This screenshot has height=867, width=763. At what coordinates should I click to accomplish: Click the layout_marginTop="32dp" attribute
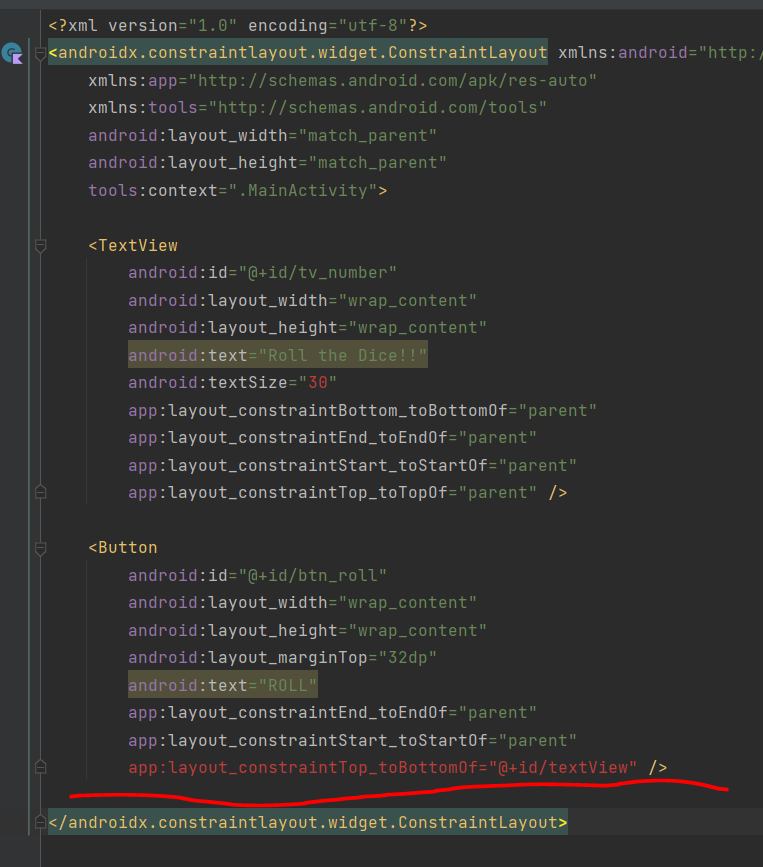[283, 657]
